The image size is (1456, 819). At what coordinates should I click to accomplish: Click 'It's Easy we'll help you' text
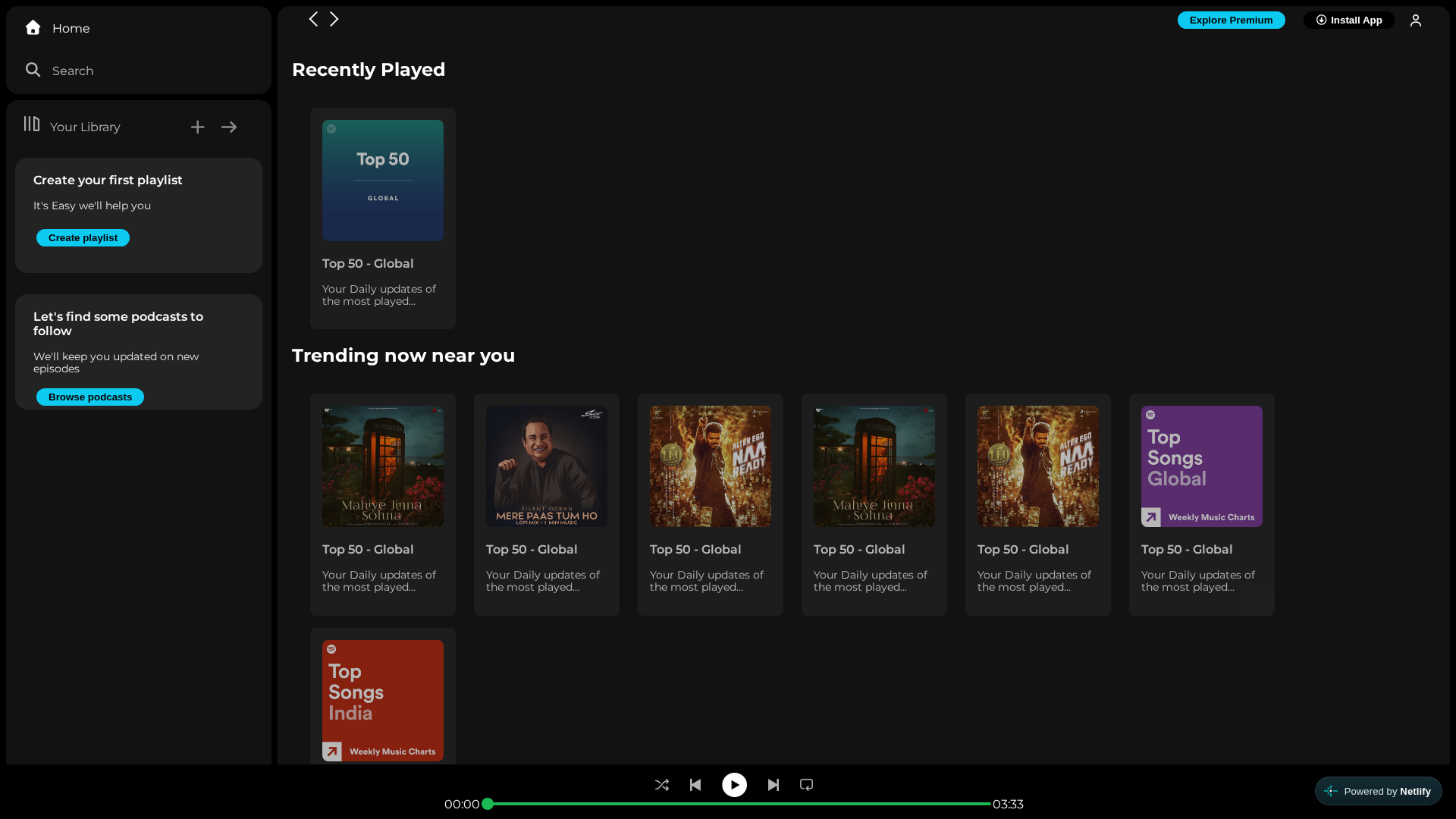[92, 206]
